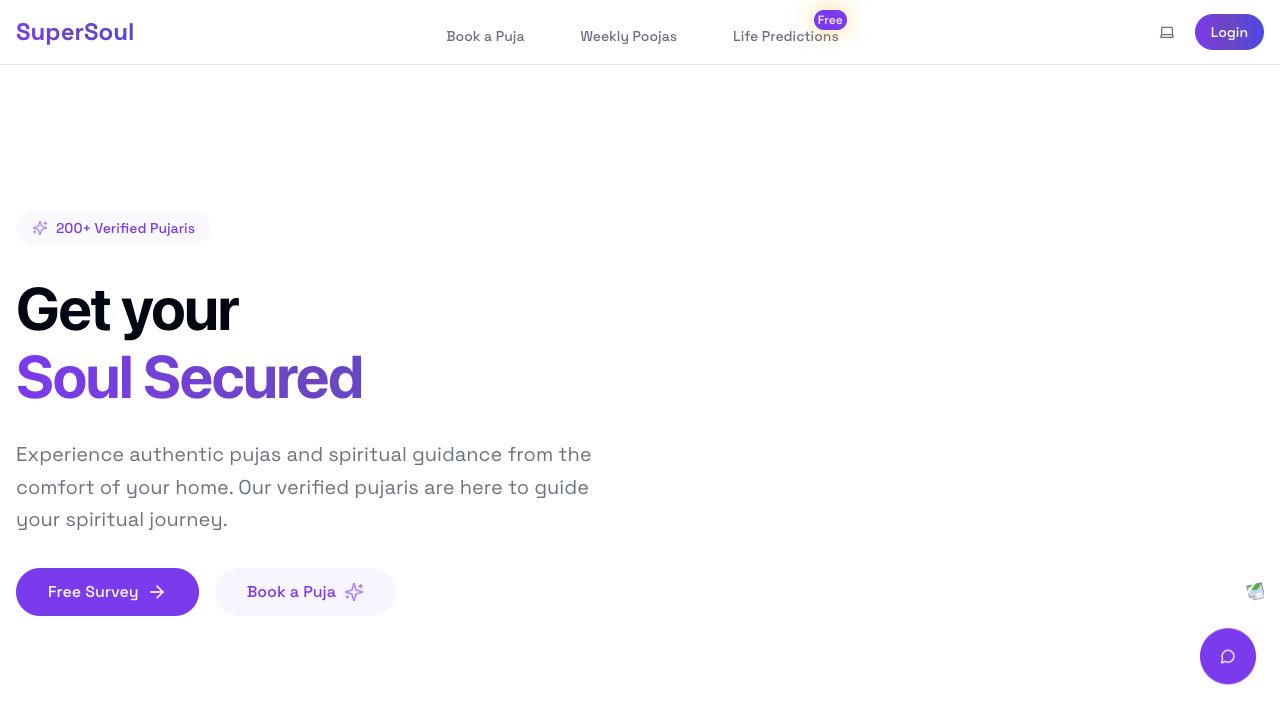Click the word 'Soul' in the purple heading
Viewport: 1280px width, 720px height.
coord(74,377)
